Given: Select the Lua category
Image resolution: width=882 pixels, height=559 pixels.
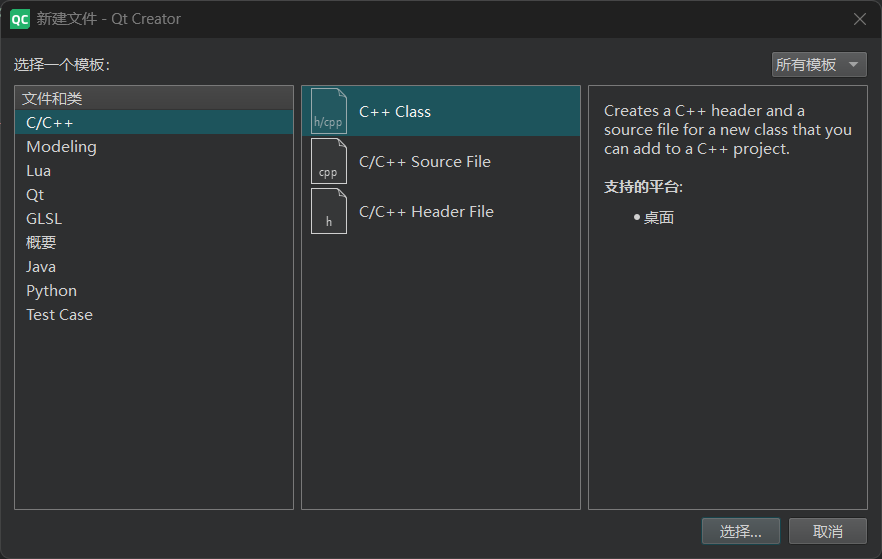Looking at the screenshot, I should pyautogui.click(x=154, y=171).
